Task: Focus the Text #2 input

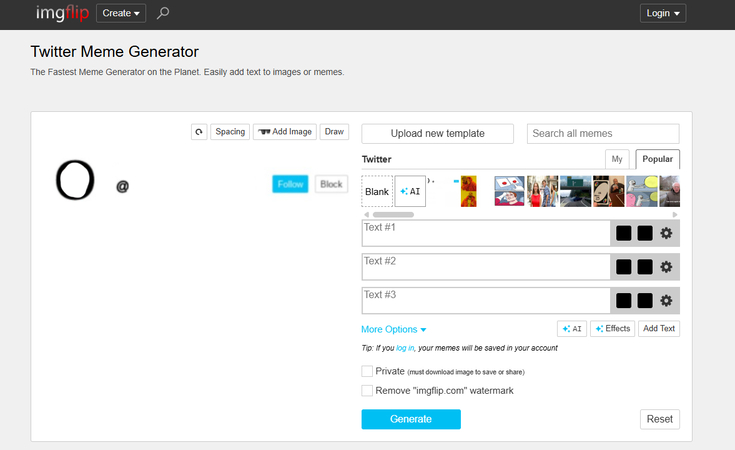Action: point(486,267)
